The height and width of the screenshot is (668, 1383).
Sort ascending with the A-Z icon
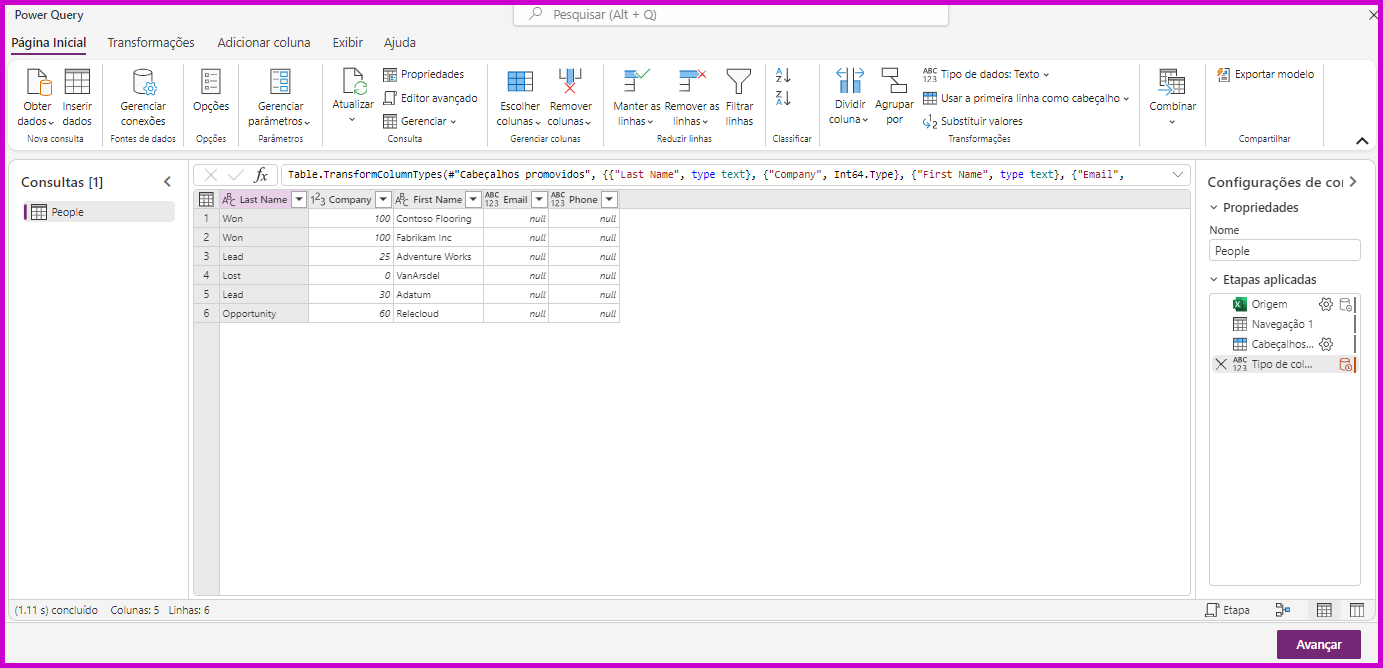(783, 75)
